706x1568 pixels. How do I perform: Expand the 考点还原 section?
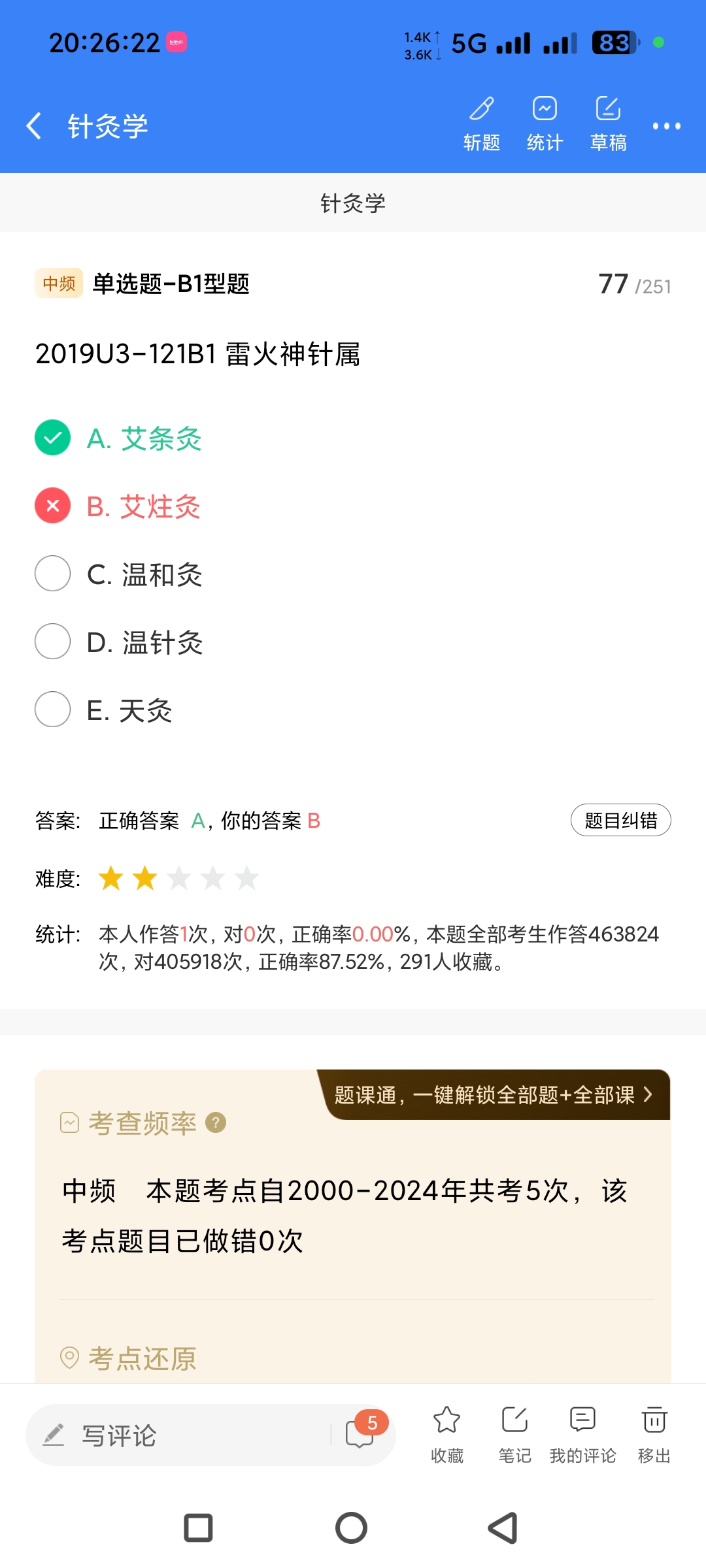tap(143, 1358)
